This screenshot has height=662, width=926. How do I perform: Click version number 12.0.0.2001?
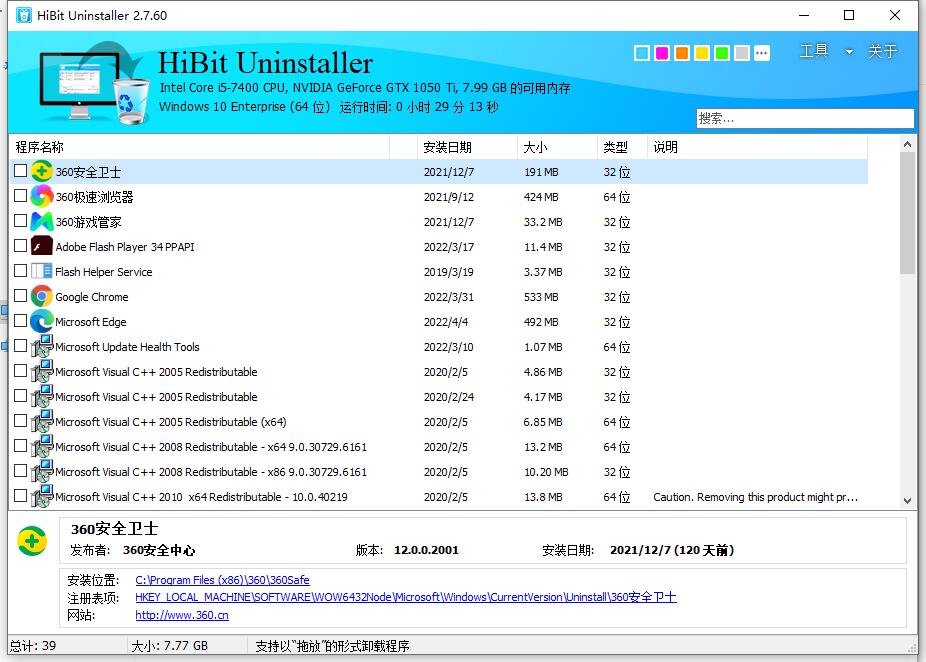pyautogui.click(x=426, y=550)
